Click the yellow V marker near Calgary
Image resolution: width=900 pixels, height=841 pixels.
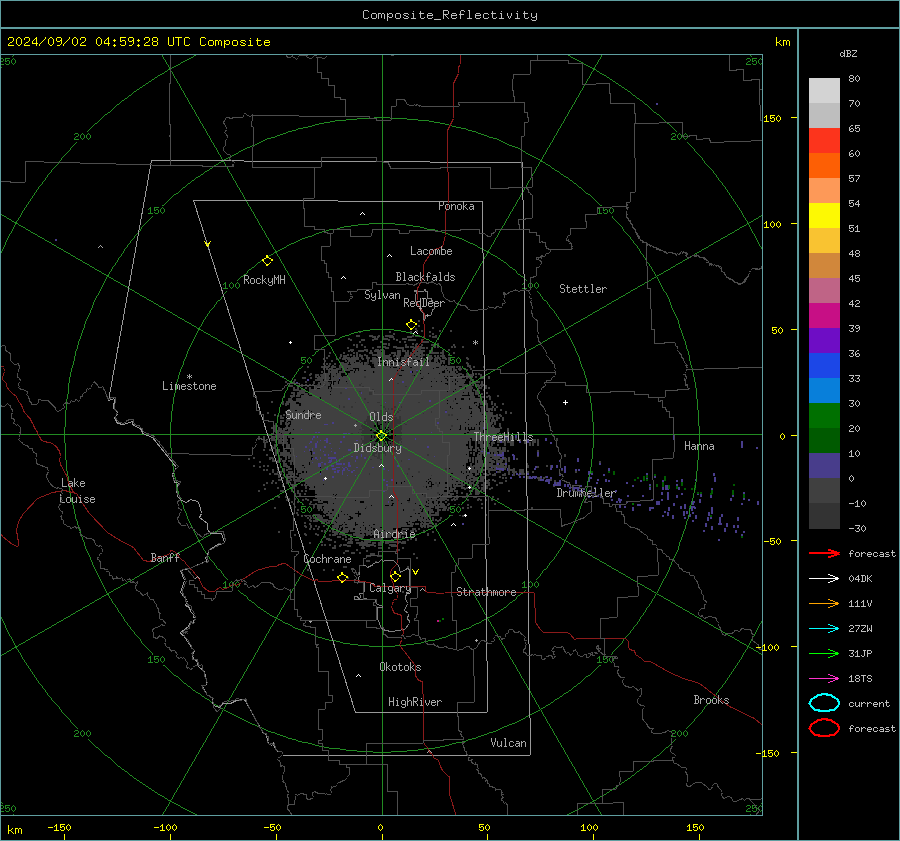pyautogui.click(x=416, y=572)
